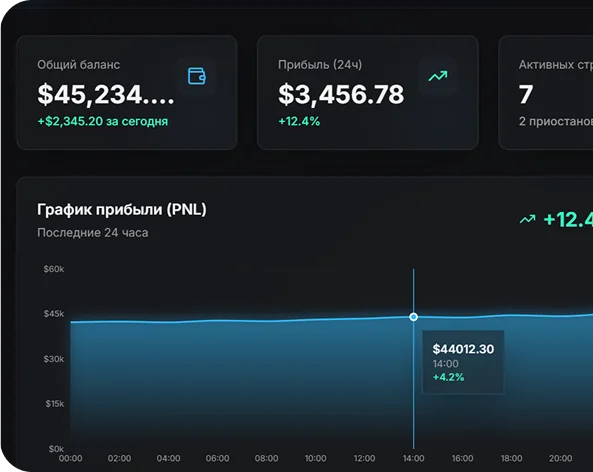Click the График прибыли (PNL) heading
The height and width of the screenshot is (472, 593).
pyautogui.click(x=122, y=210)
